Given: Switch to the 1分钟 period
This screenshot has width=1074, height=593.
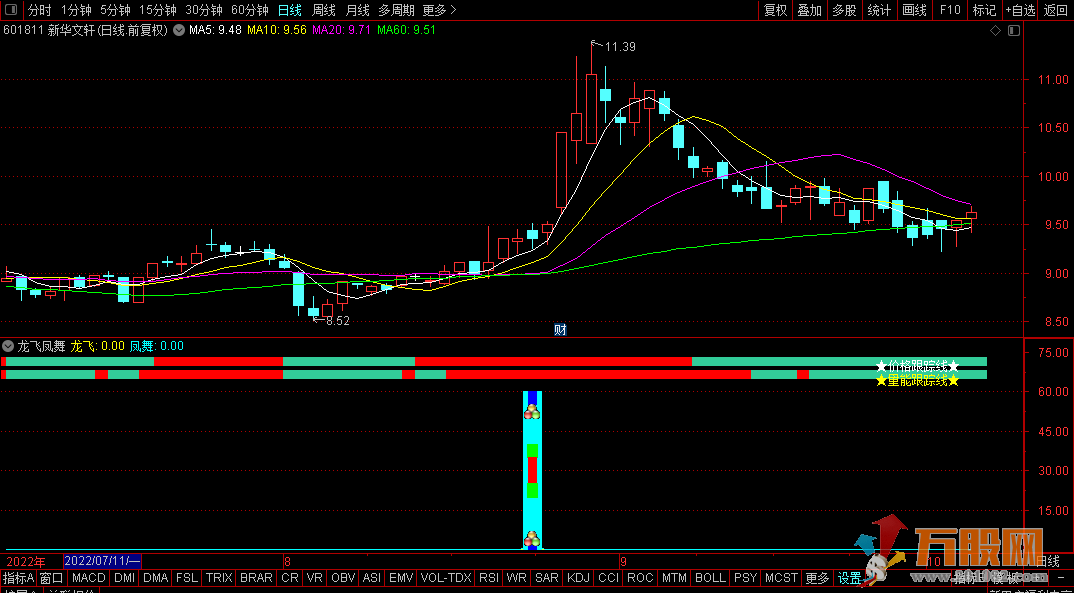Looking at the screenshot, I should point(75,10).
